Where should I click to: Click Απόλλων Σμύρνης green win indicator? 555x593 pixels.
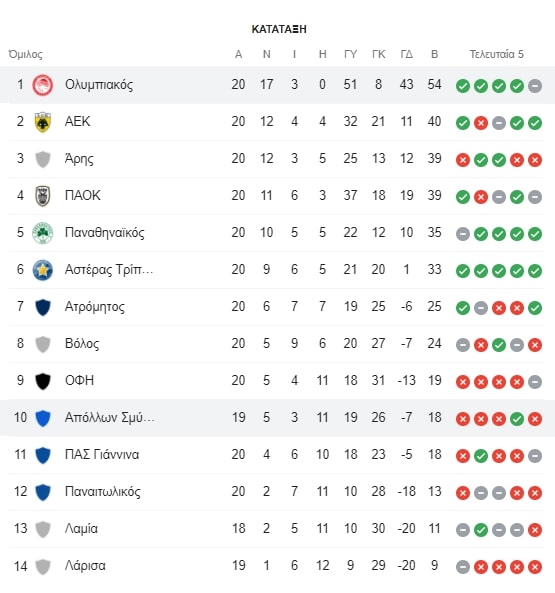pyautogui.click(x=517, y=419)
